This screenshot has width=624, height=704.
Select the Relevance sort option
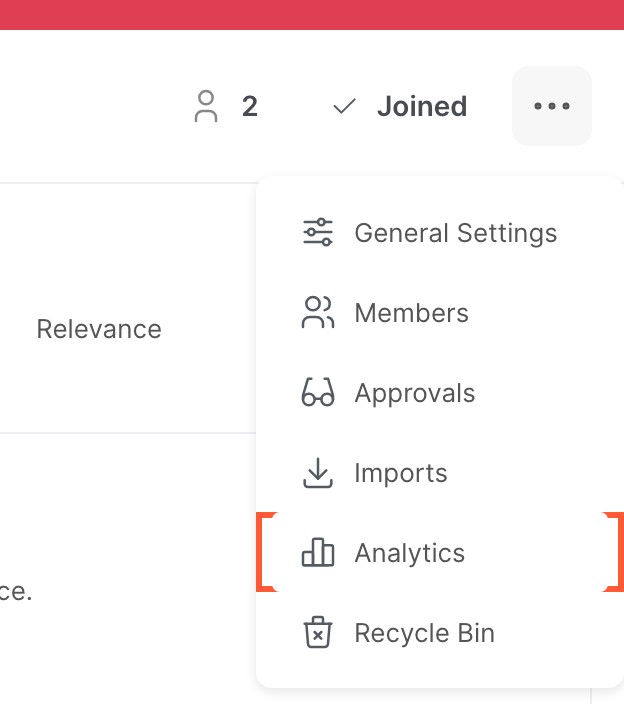[99, 329]
